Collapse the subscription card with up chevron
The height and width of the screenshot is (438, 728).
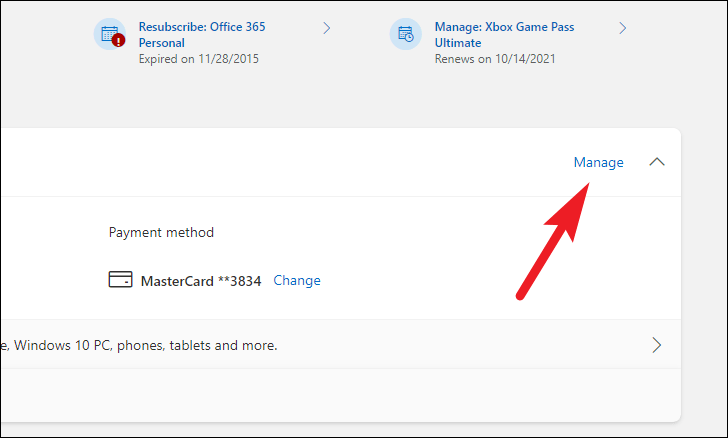(x=656, y=162)
